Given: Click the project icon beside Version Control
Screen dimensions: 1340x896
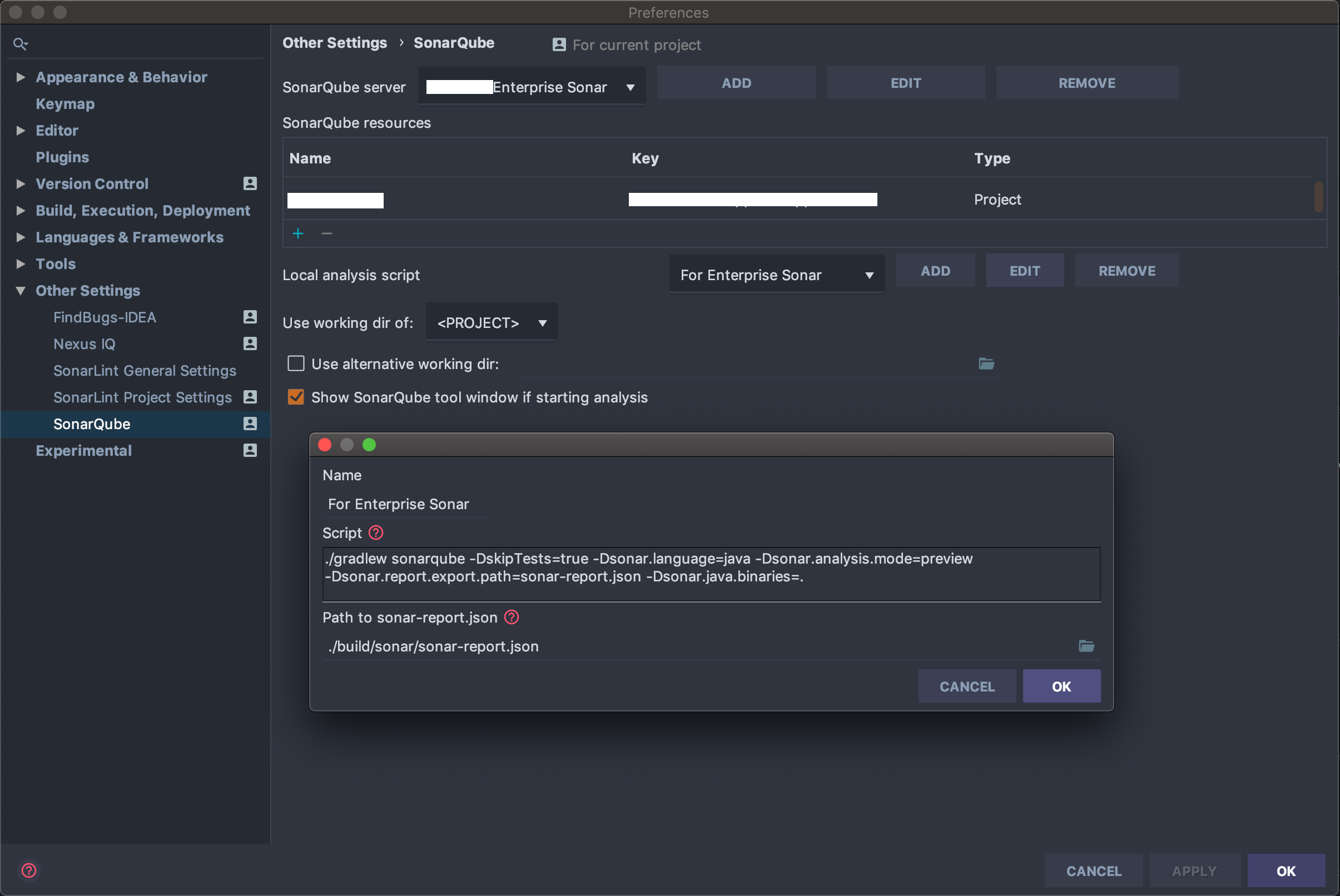Looking at the screenshot, I should (x=250, y=183).
